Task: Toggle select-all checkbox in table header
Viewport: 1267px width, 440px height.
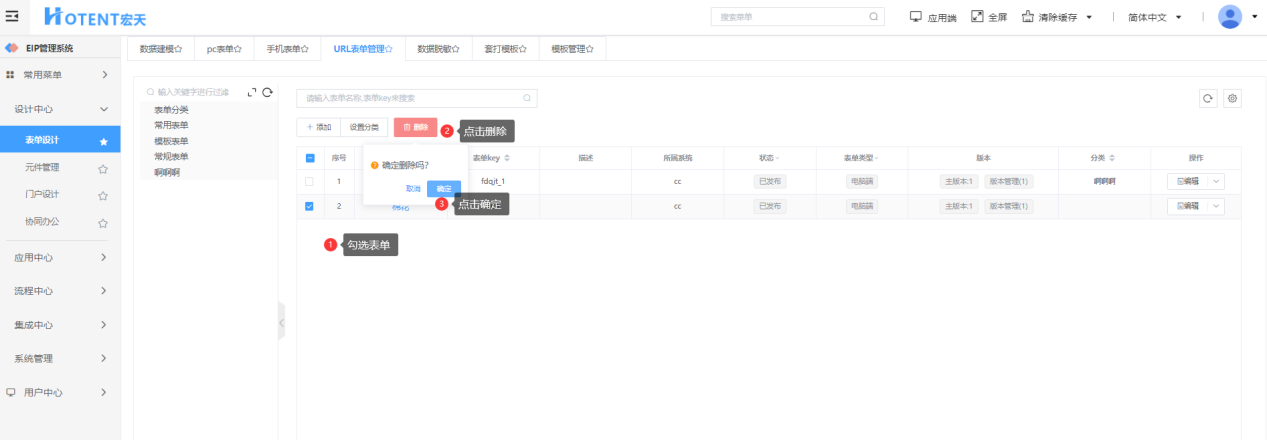Action: click(309, 158)
